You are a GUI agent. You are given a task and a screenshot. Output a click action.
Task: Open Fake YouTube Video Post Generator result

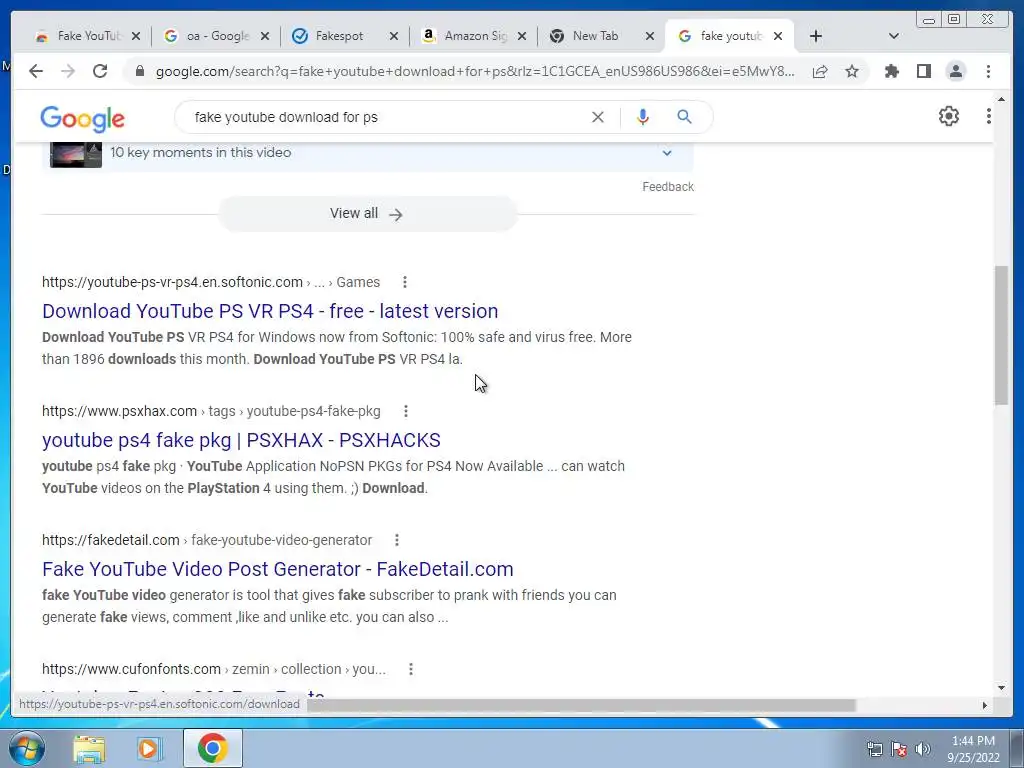pos(278,569)
